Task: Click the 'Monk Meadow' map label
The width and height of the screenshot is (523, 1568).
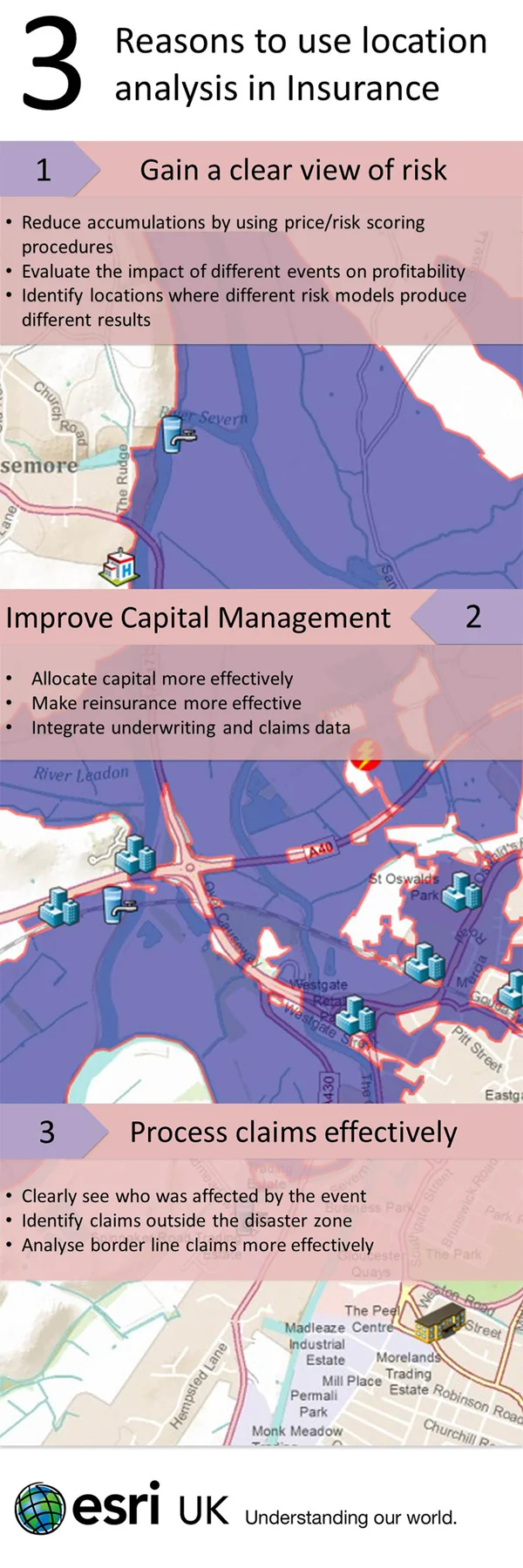Action: tap(296, 1430)
